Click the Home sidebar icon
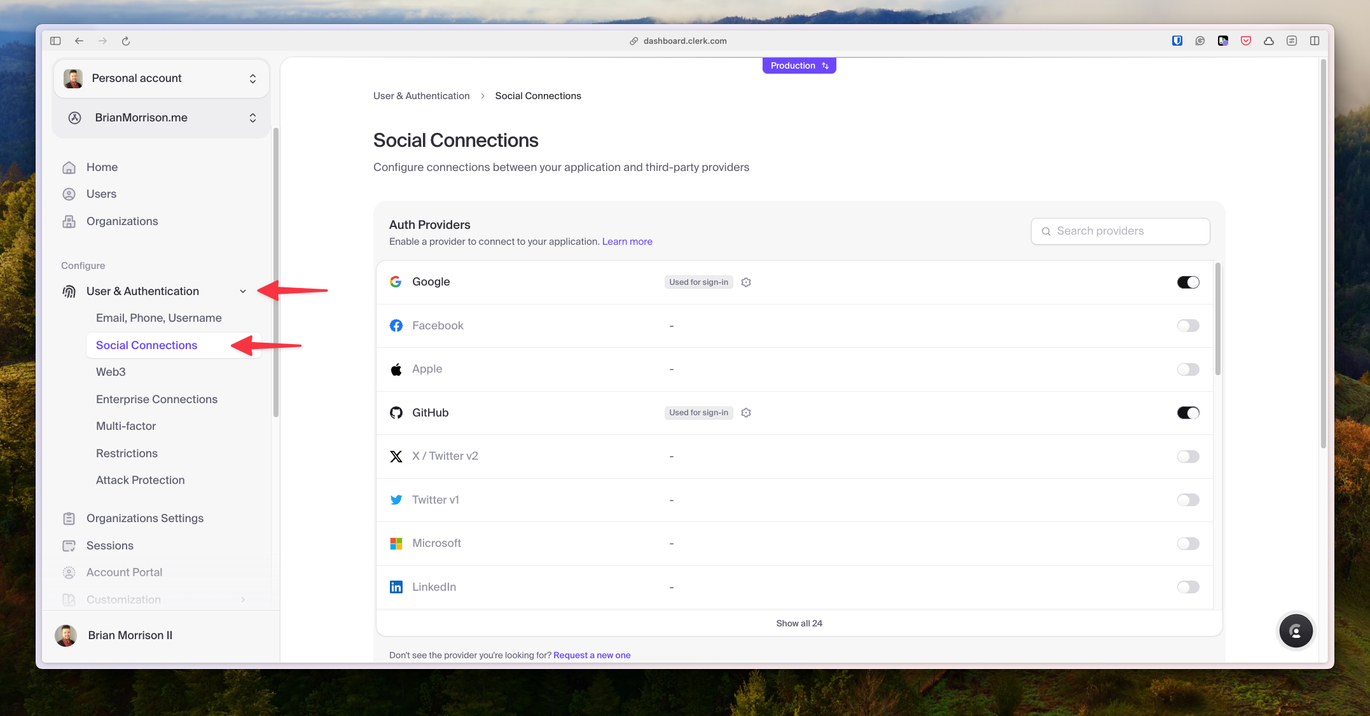Screen dimensions: 1370x716 (x=69, y=167)
